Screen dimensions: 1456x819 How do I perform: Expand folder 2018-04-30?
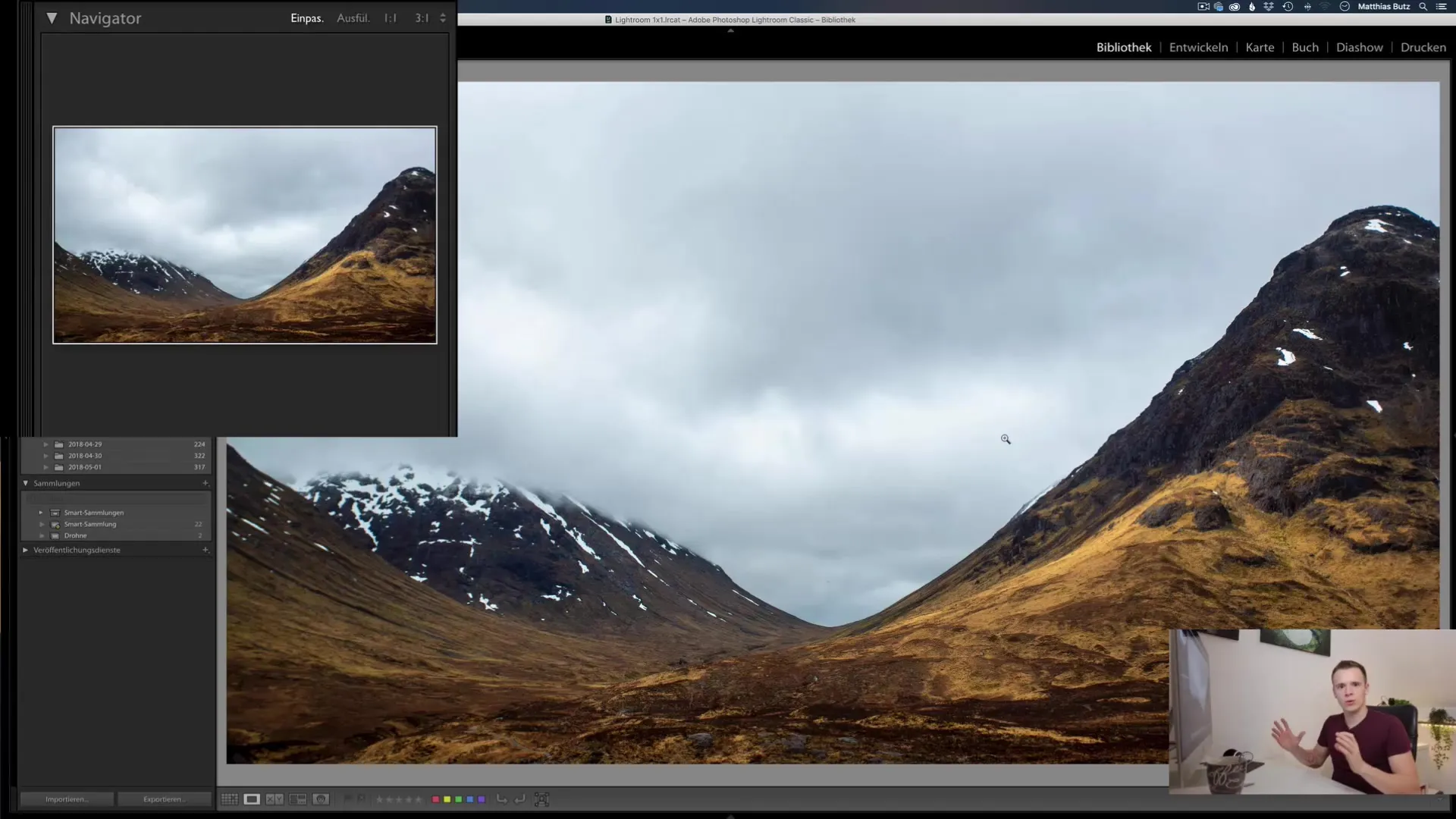(x=45, y=456)
